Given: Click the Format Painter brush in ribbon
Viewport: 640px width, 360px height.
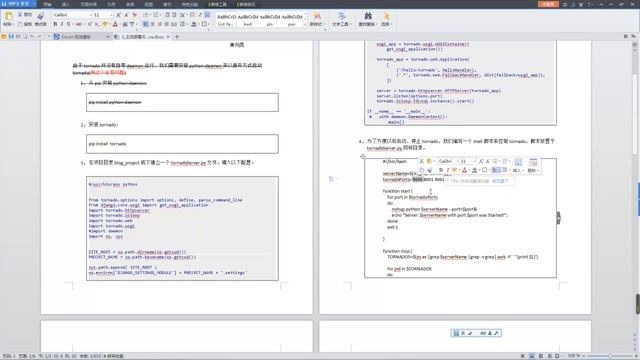Looking at the screenshot, I should point(40,16).
